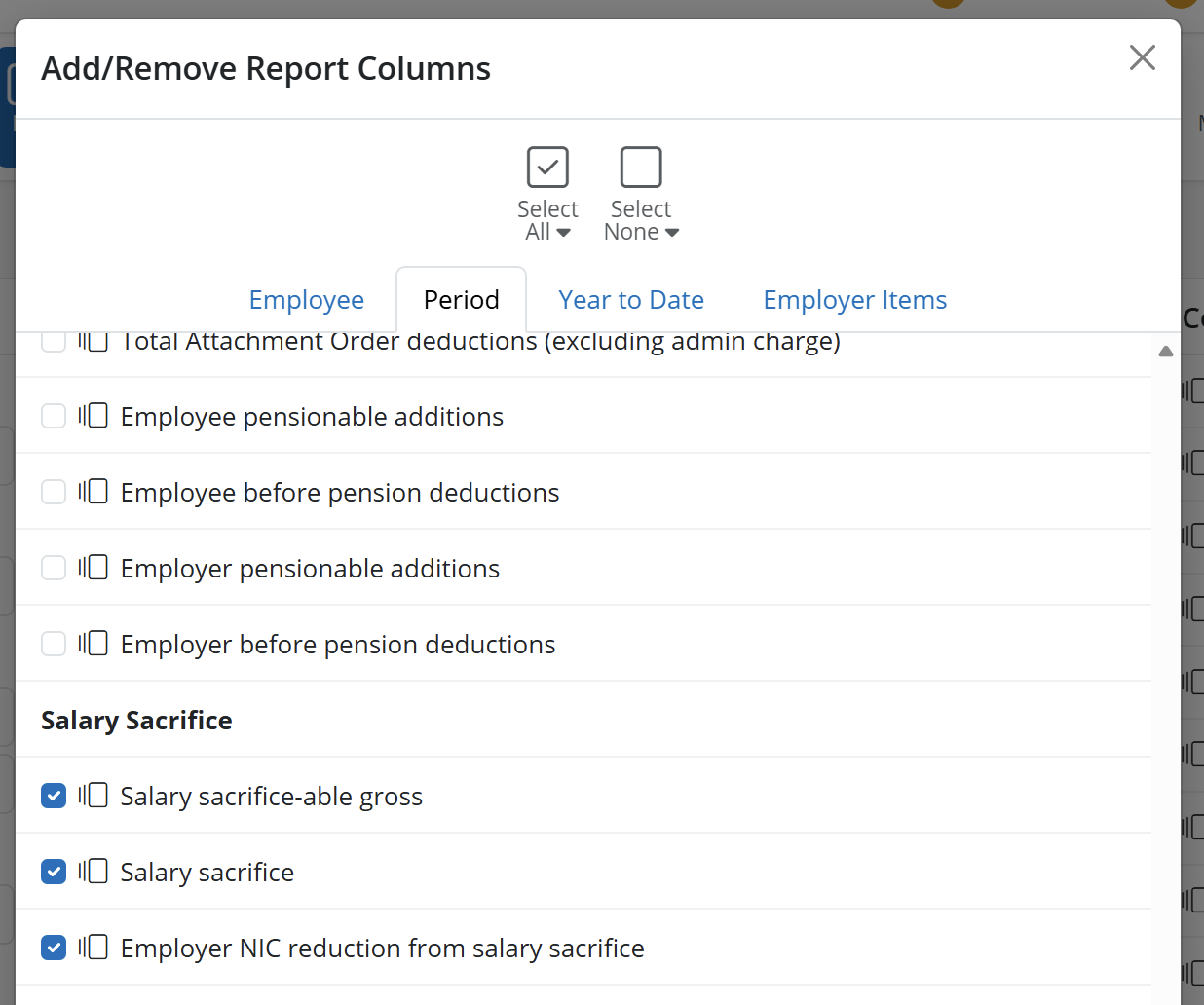The width and height of the screenshot is (1204, 1005).
Task: Uncheck Salary sacrifice-able gross checkbox
Action: [x=54, y=796]
